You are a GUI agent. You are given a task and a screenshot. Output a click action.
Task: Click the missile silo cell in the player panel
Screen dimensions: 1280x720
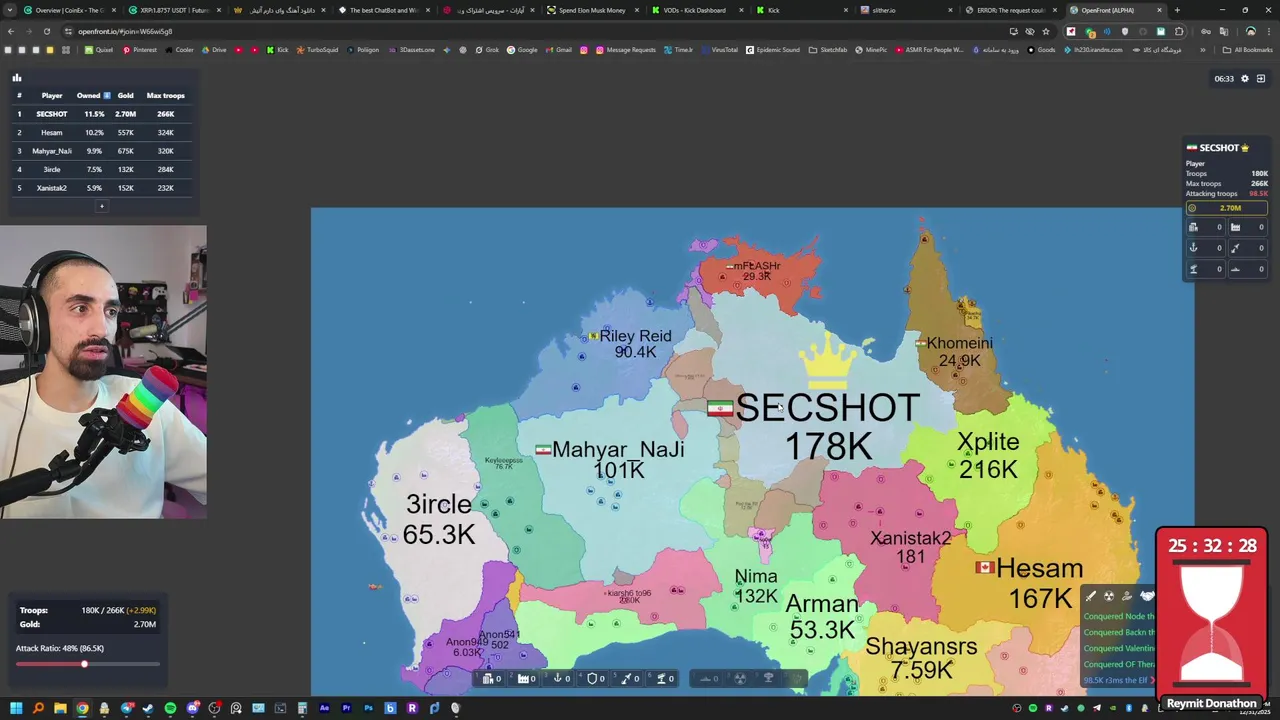[x=1247, y=248]
